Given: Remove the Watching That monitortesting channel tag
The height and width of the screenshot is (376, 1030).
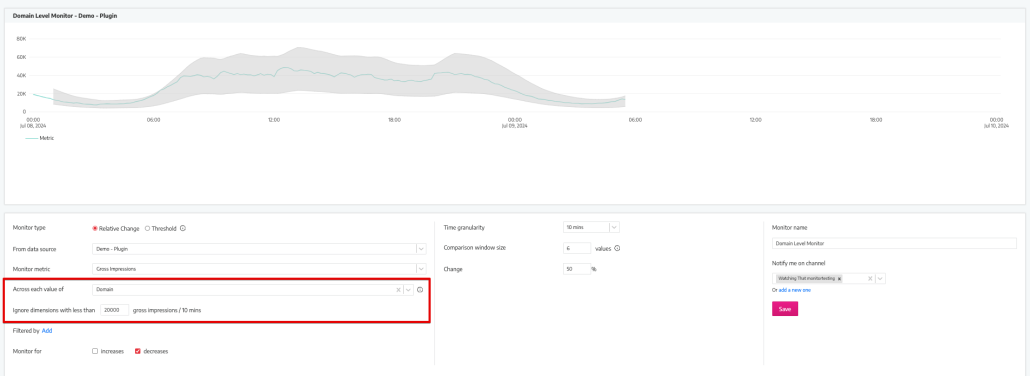Looking at the screenshot, I should point(839,279).
